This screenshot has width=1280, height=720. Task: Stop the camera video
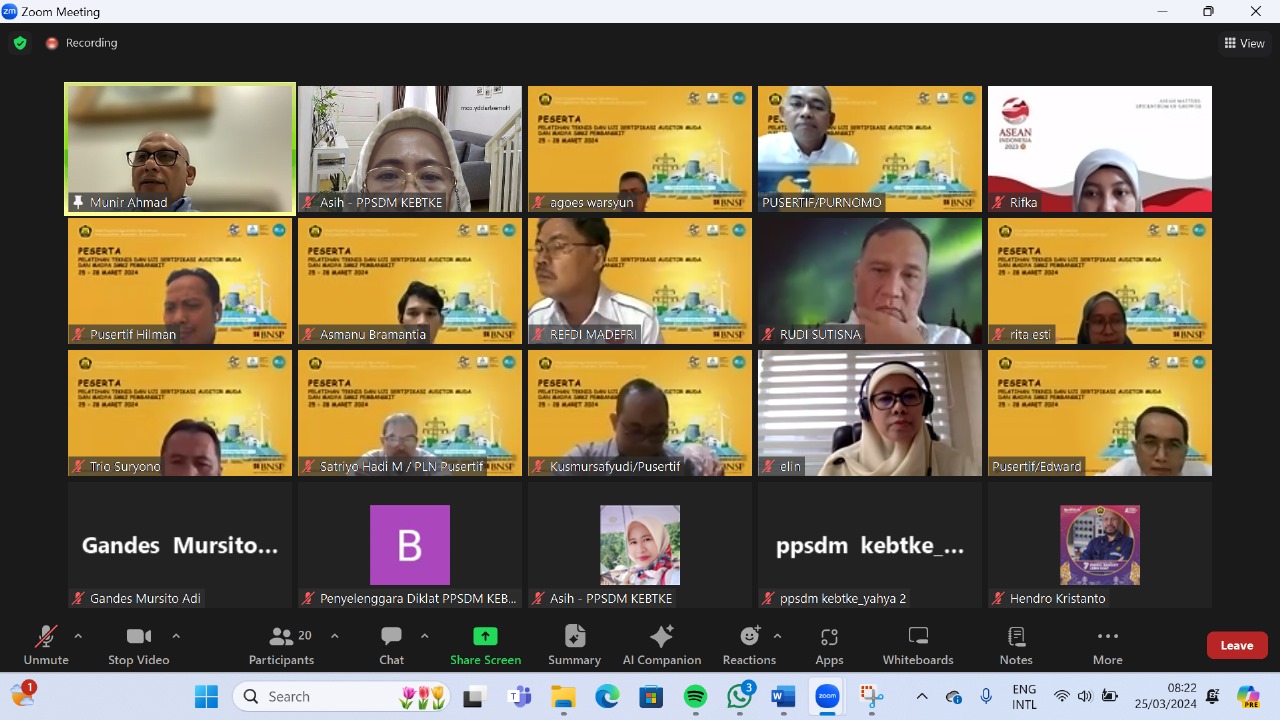tap(138, 645)
